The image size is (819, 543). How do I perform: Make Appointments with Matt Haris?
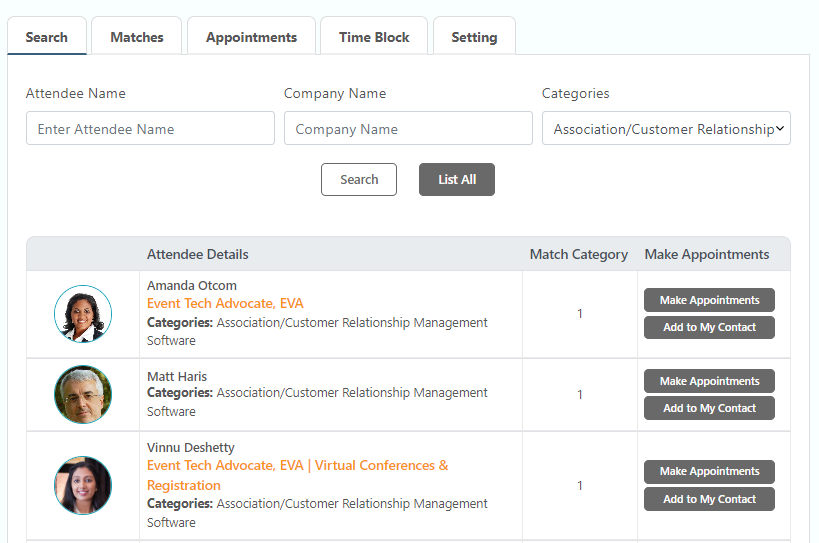[709, 381]
